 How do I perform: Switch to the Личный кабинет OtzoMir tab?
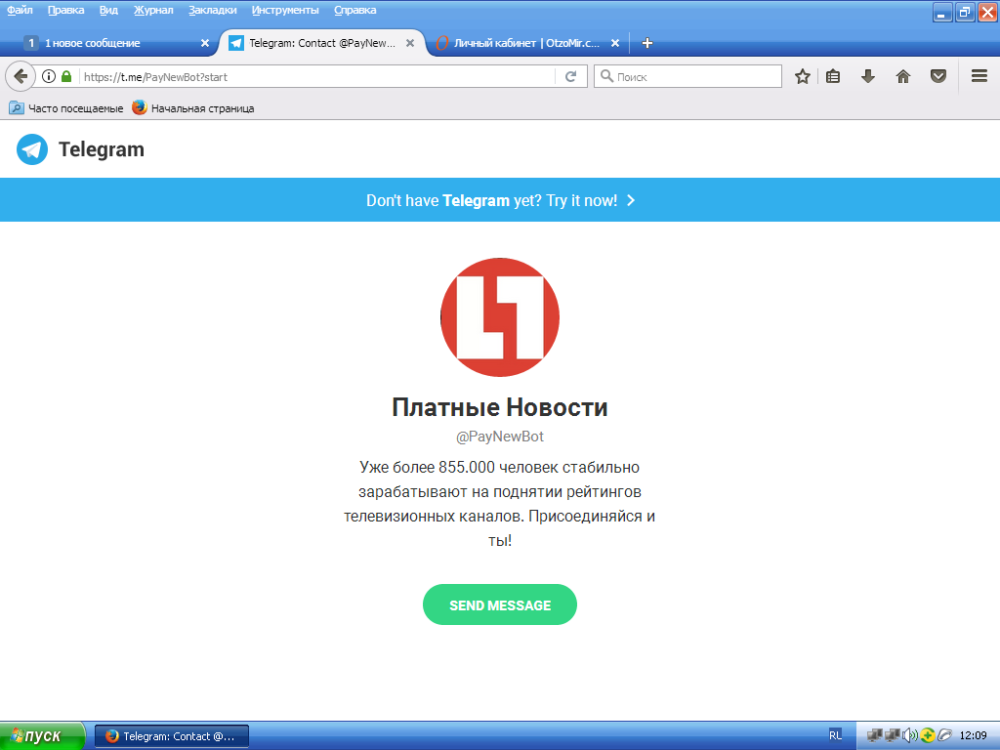tap(527, 43)
